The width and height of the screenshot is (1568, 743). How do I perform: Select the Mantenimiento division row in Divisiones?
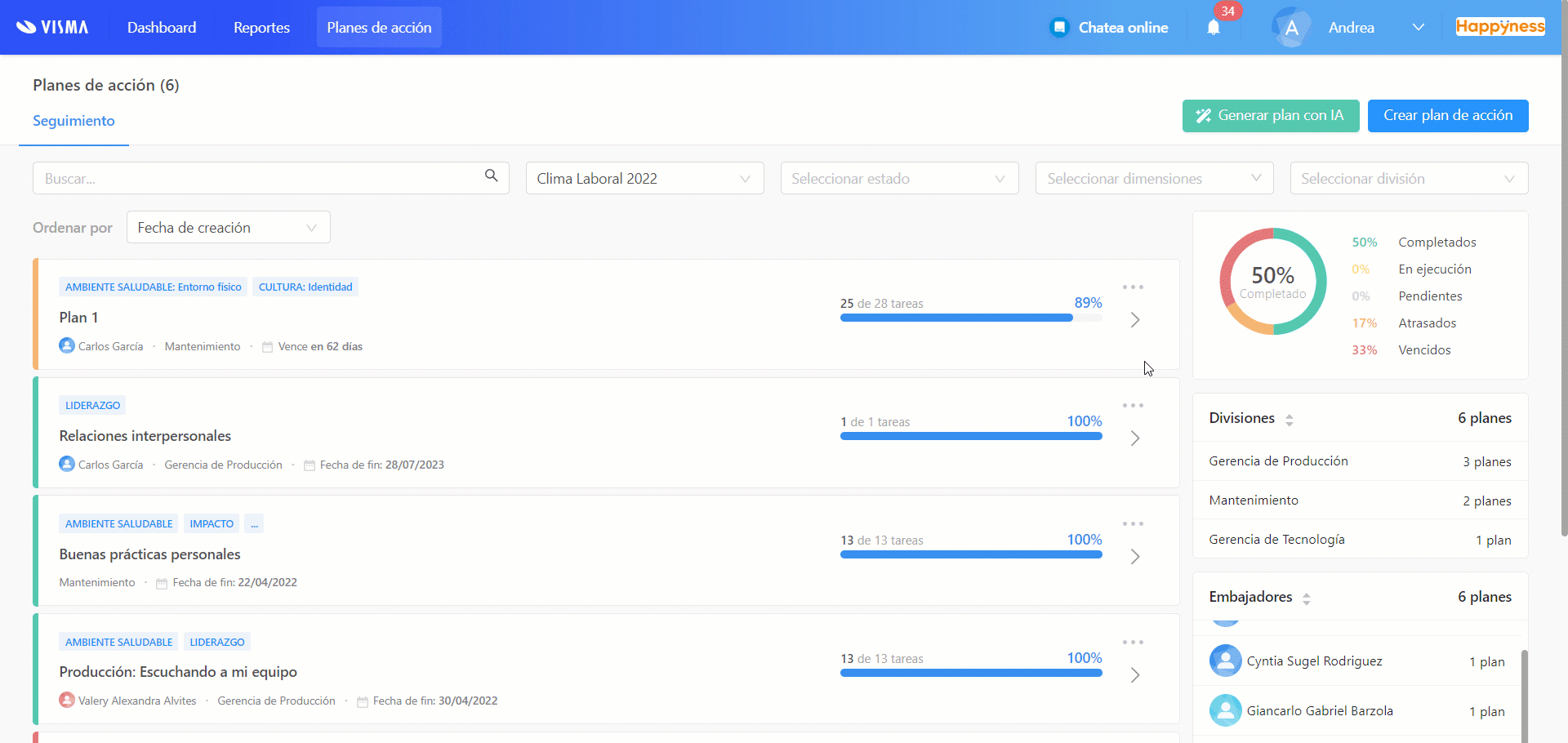[x=1360, y=501]
